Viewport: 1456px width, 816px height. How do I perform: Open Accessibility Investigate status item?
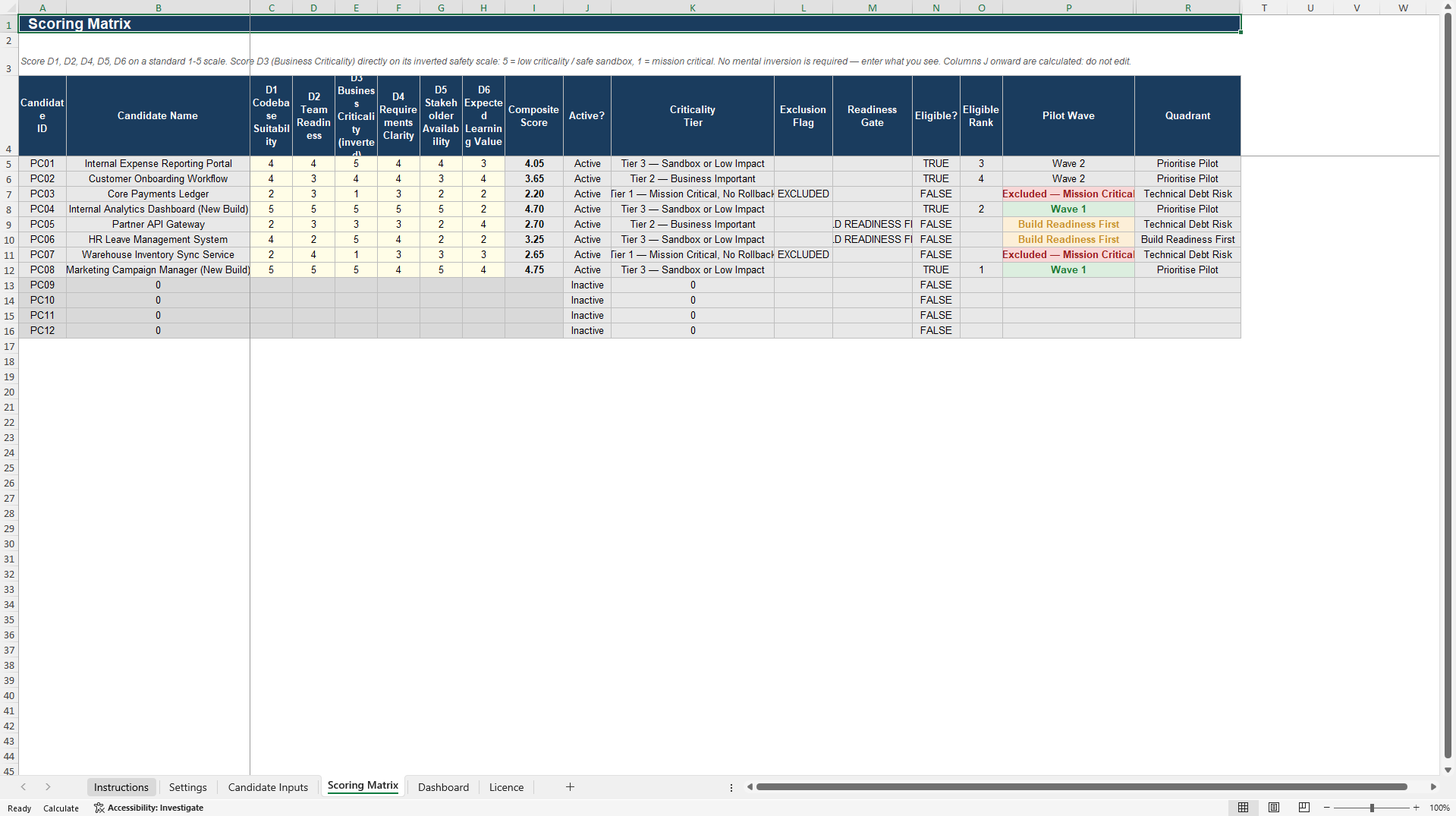(x=149, y=808)
